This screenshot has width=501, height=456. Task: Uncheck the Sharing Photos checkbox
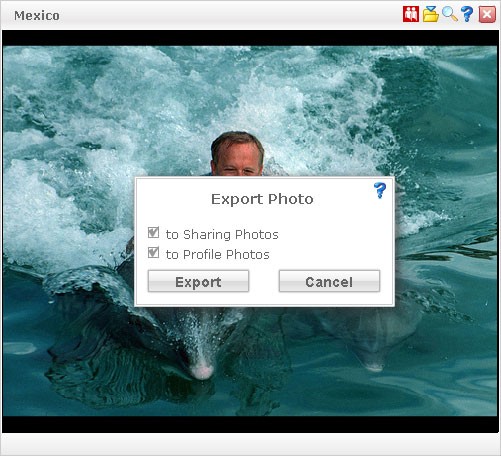coord(153,232)
